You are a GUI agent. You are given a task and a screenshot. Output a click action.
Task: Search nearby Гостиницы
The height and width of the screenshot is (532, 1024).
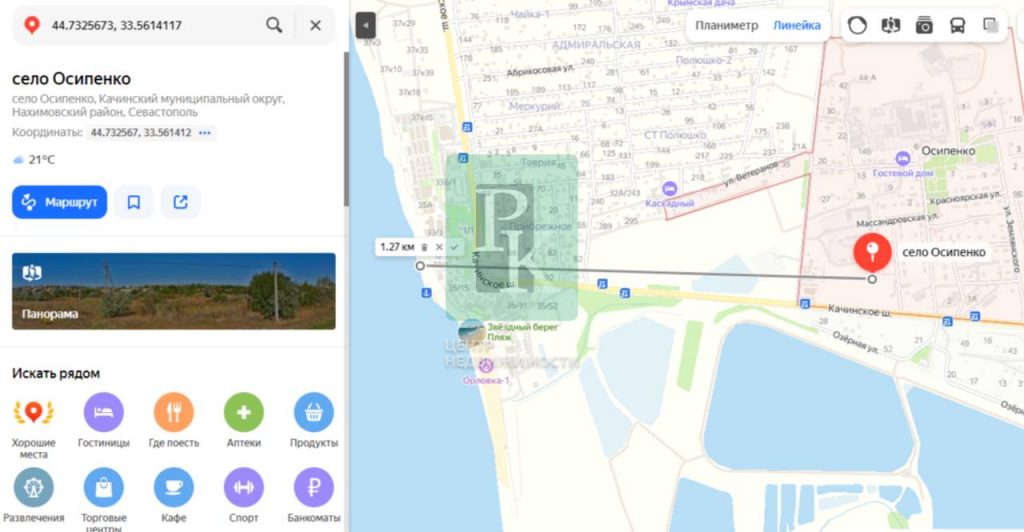pyautogui.click(x=103, y=420)
